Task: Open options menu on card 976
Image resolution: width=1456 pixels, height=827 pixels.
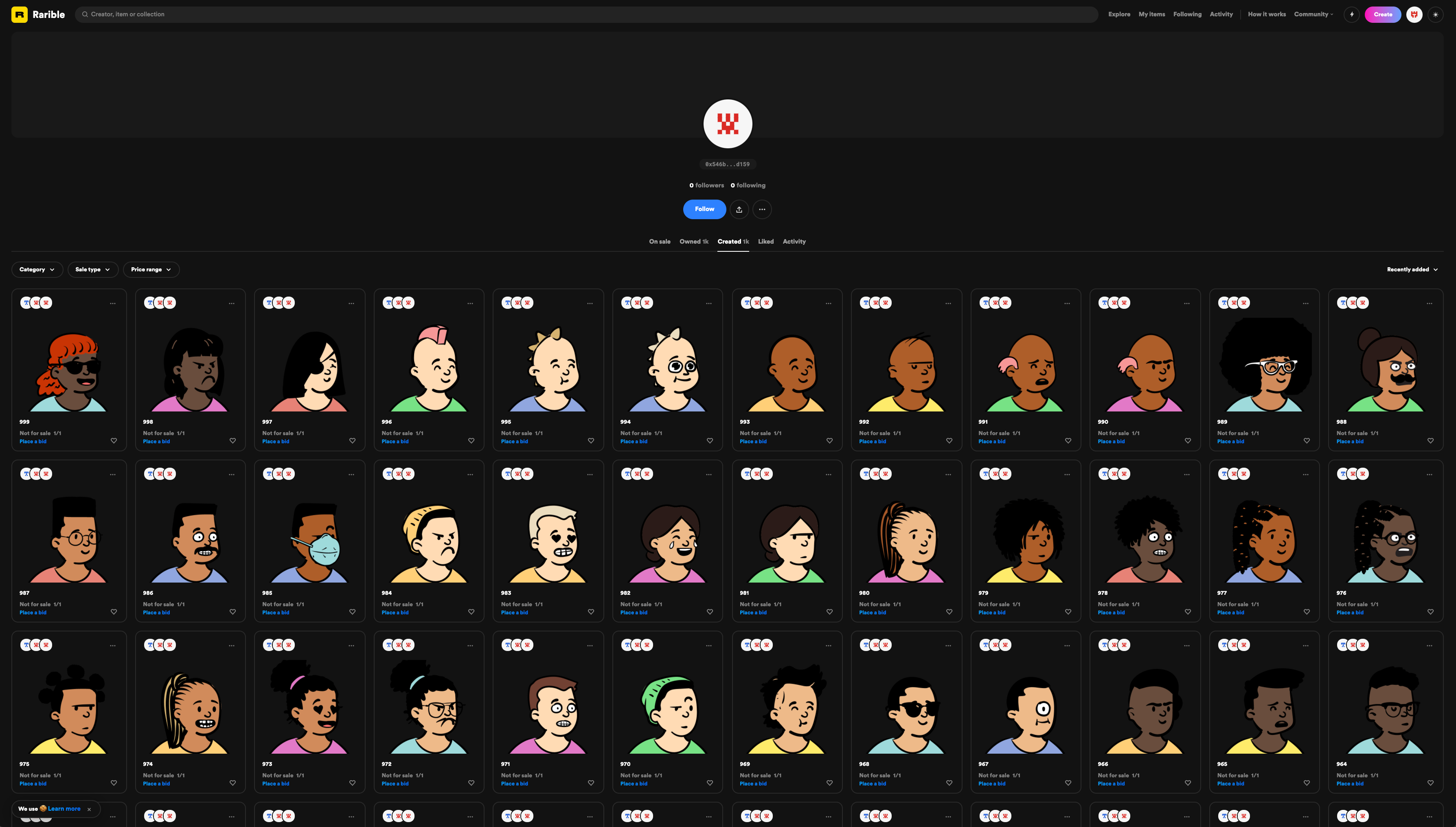Action: pos(1429,474)
